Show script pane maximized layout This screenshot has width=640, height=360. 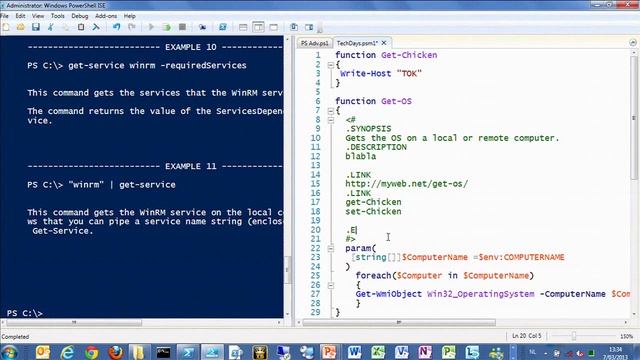(x=273, y=27)
